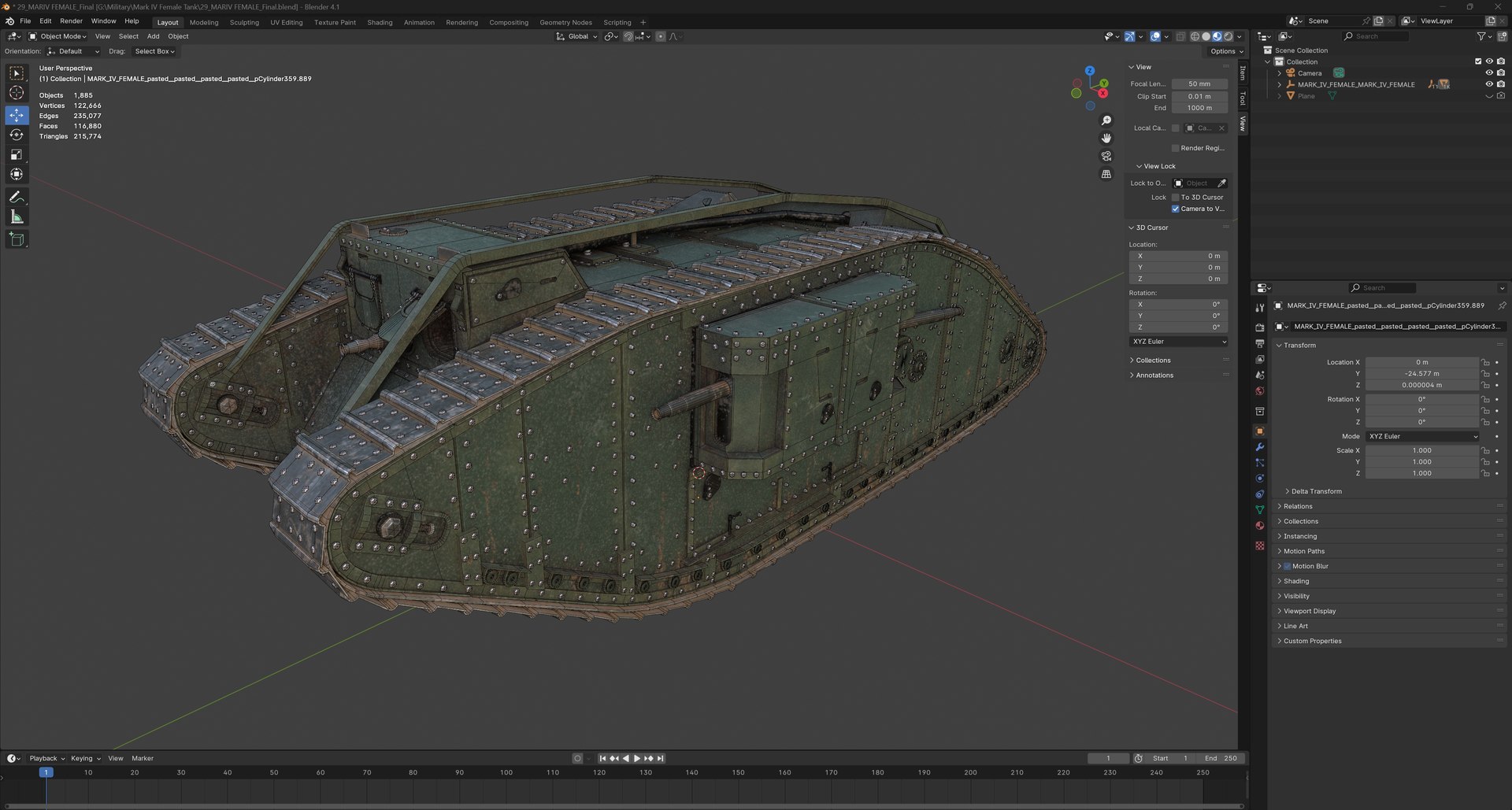
Task: Toggle proportional editing in header
Action: [x=661, y=36]
